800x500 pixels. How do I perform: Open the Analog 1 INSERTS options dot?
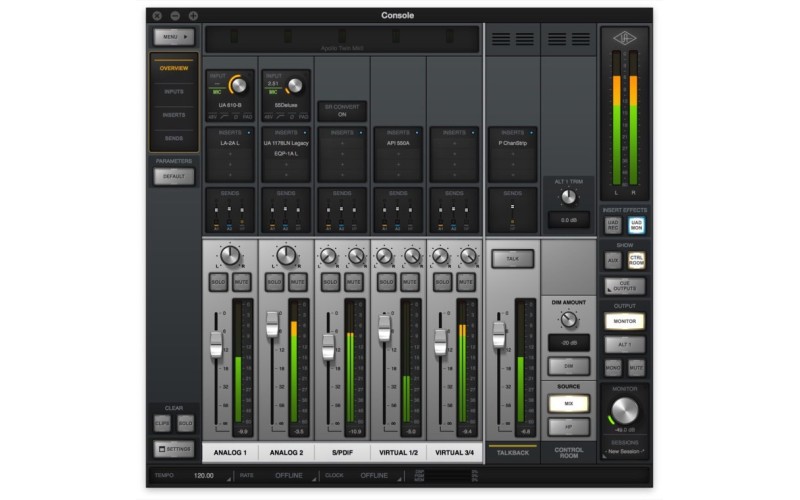[249, 133]
